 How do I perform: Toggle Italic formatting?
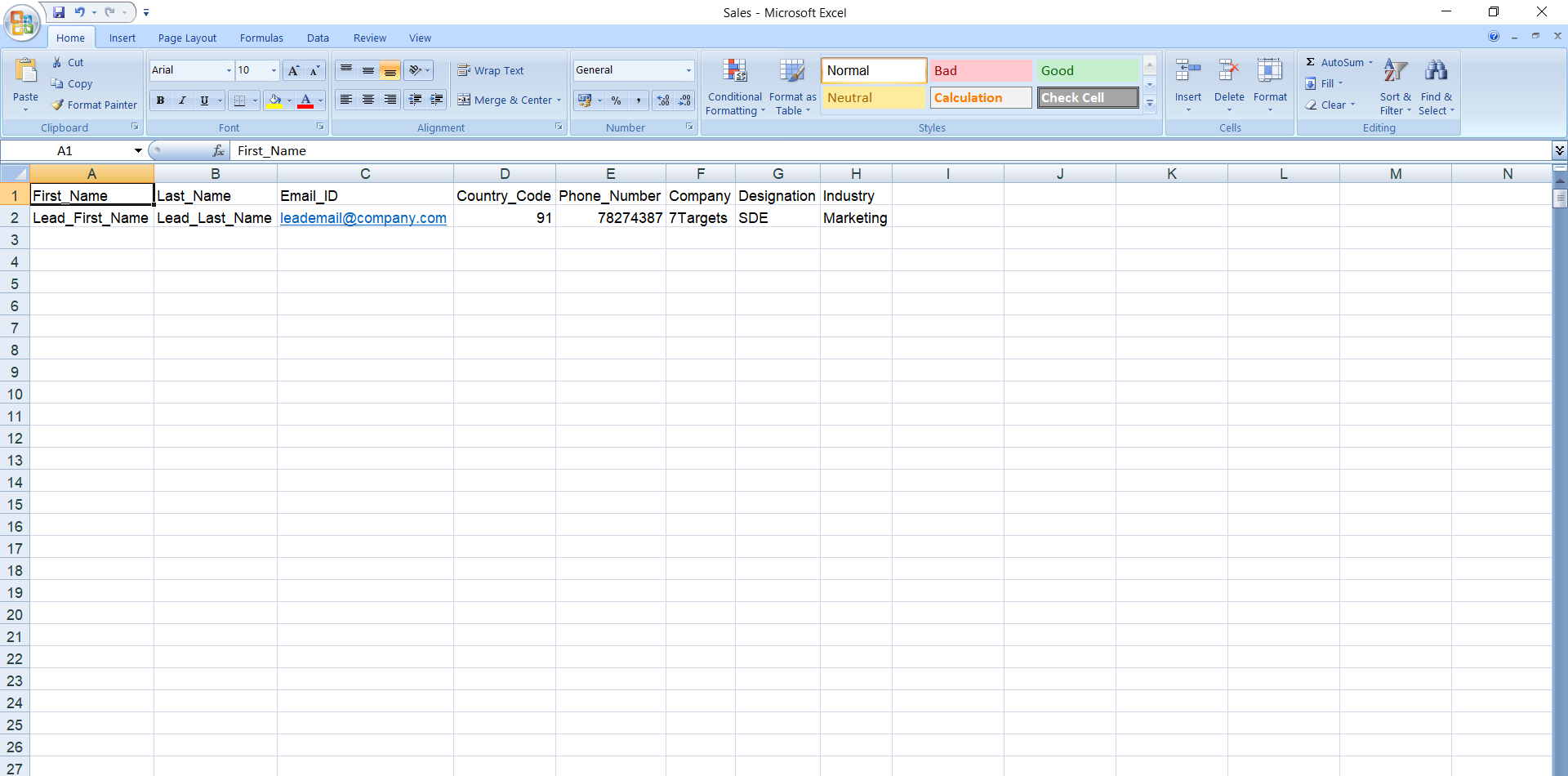[182, 100]
